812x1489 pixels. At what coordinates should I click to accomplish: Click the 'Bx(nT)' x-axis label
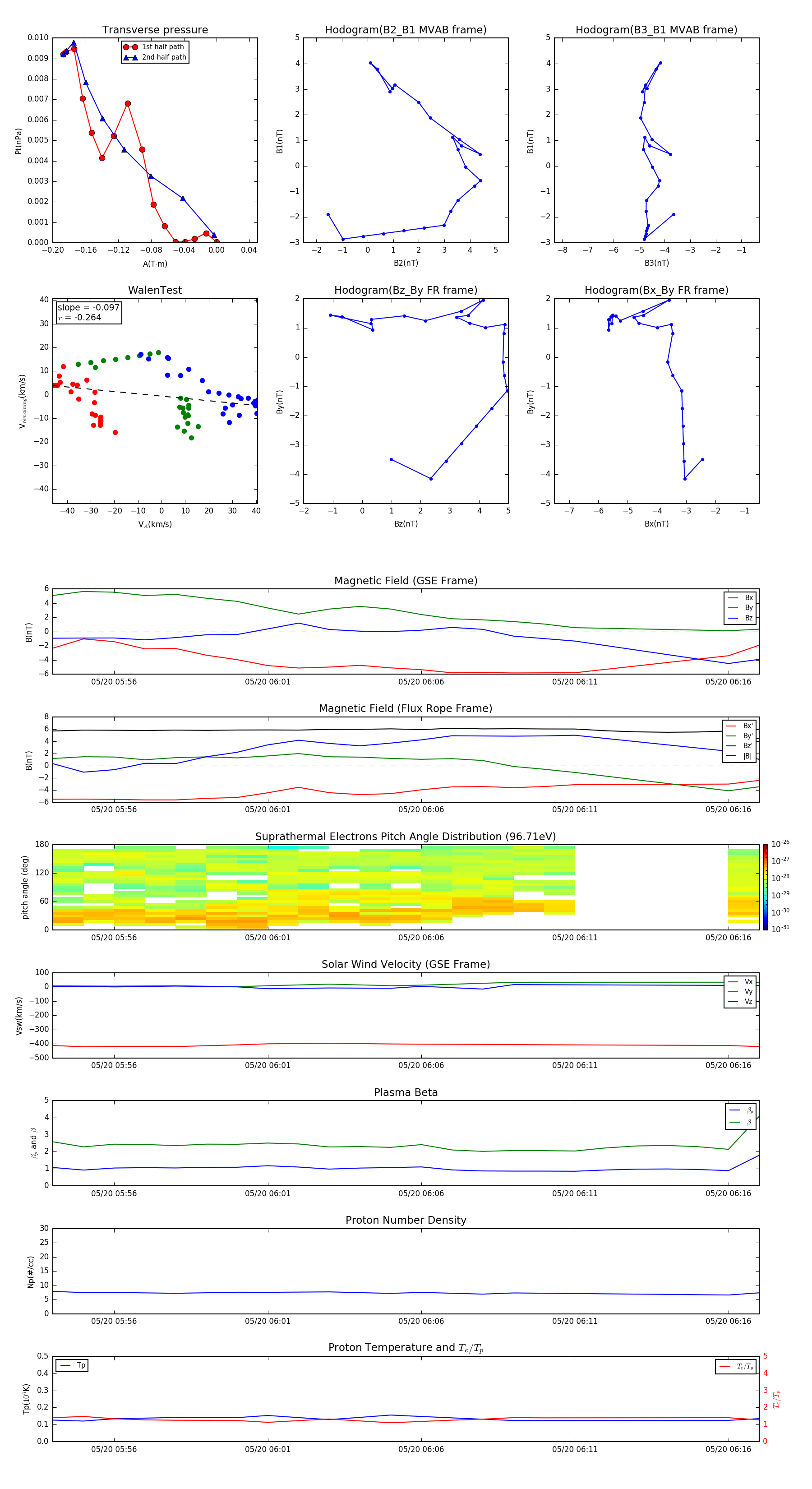pyautogui.click(x=656, y=524)
